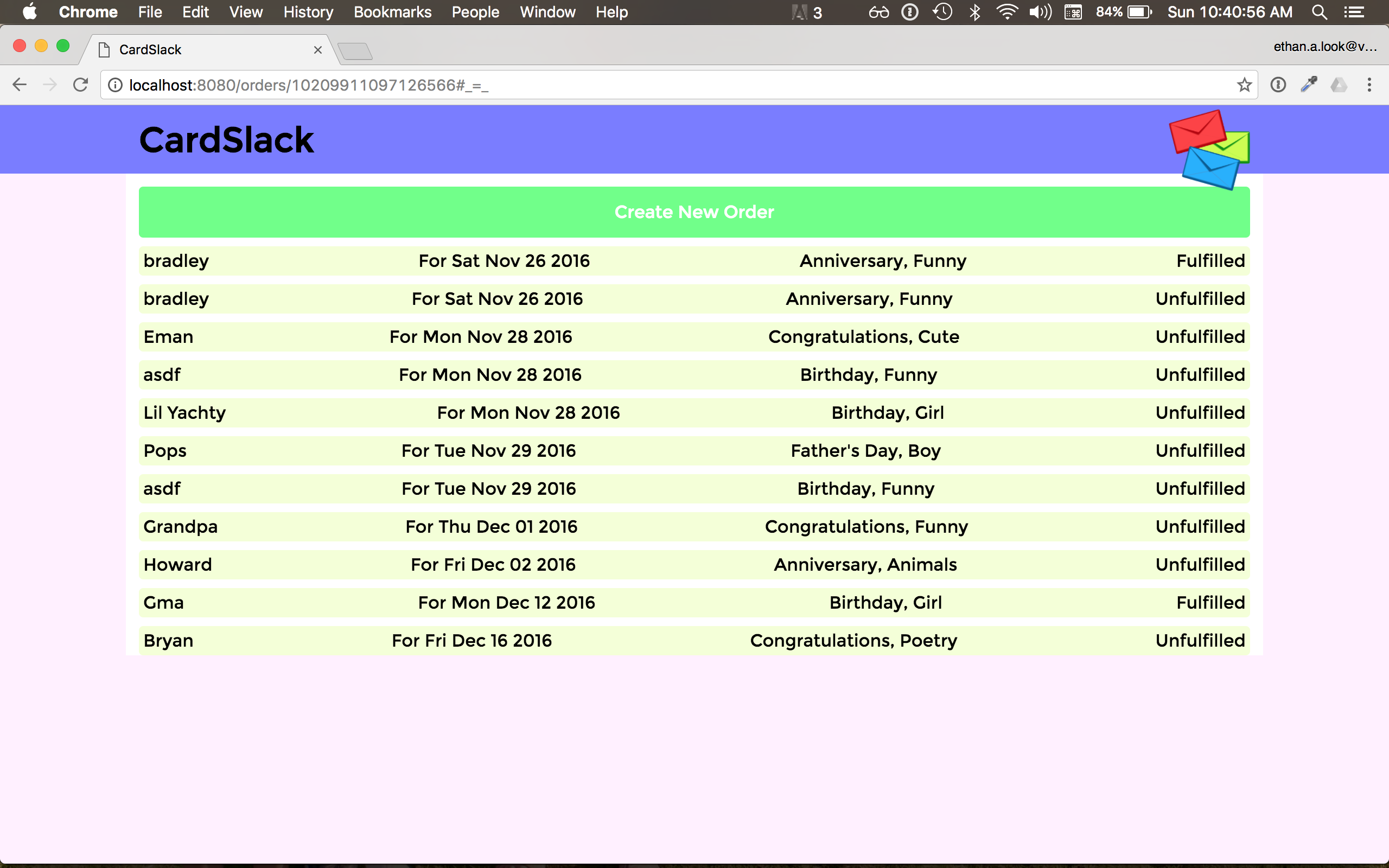Click the CardSlack envelope logo

point(1209,149)
